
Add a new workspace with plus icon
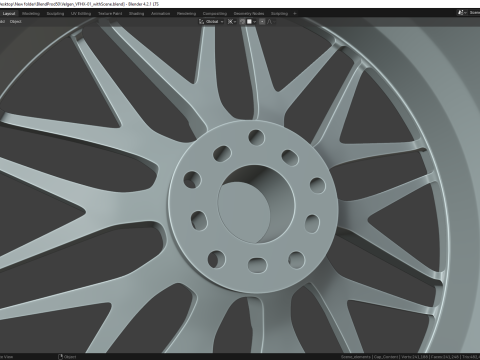click(x=295, y=14)
